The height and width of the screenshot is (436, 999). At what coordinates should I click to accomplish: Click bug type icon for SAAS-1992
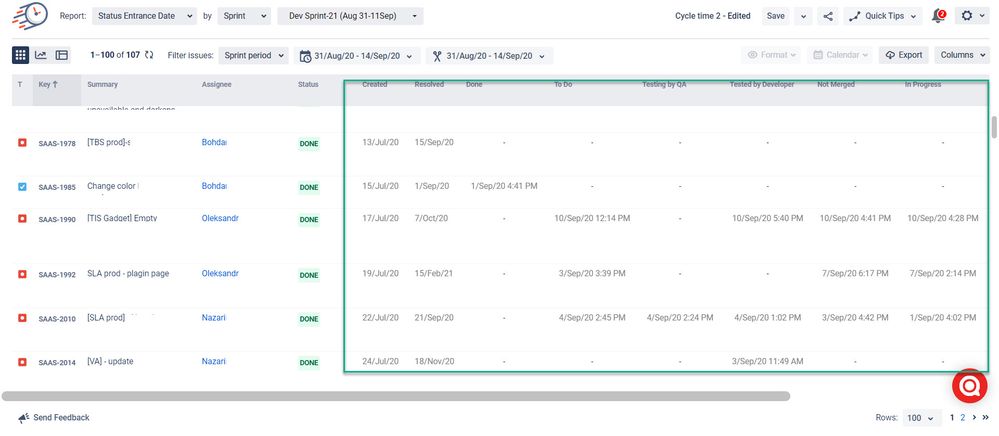pyautogui.click(x=22, y=274)
